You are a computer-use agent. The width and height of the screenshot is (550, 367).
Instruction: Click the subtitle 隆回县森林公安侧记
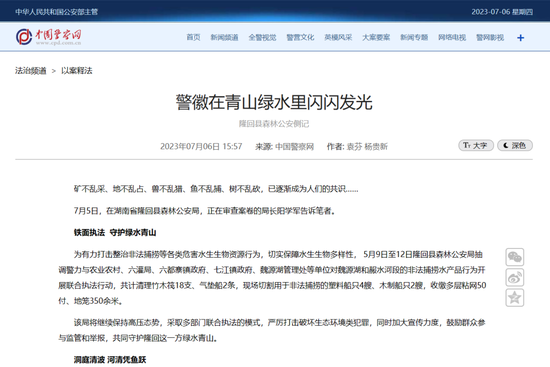[x=274, y=124]
